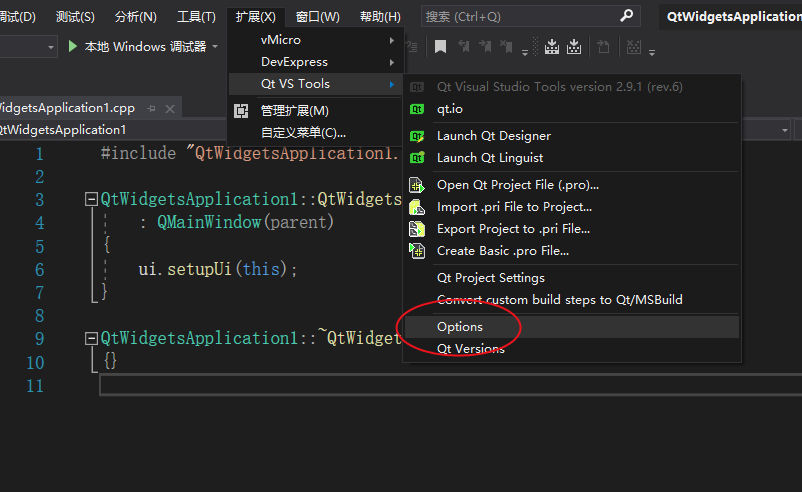The image size is (802, 492).
Task: Click Import .pri File icon
Action: click(x=417, y=207)
